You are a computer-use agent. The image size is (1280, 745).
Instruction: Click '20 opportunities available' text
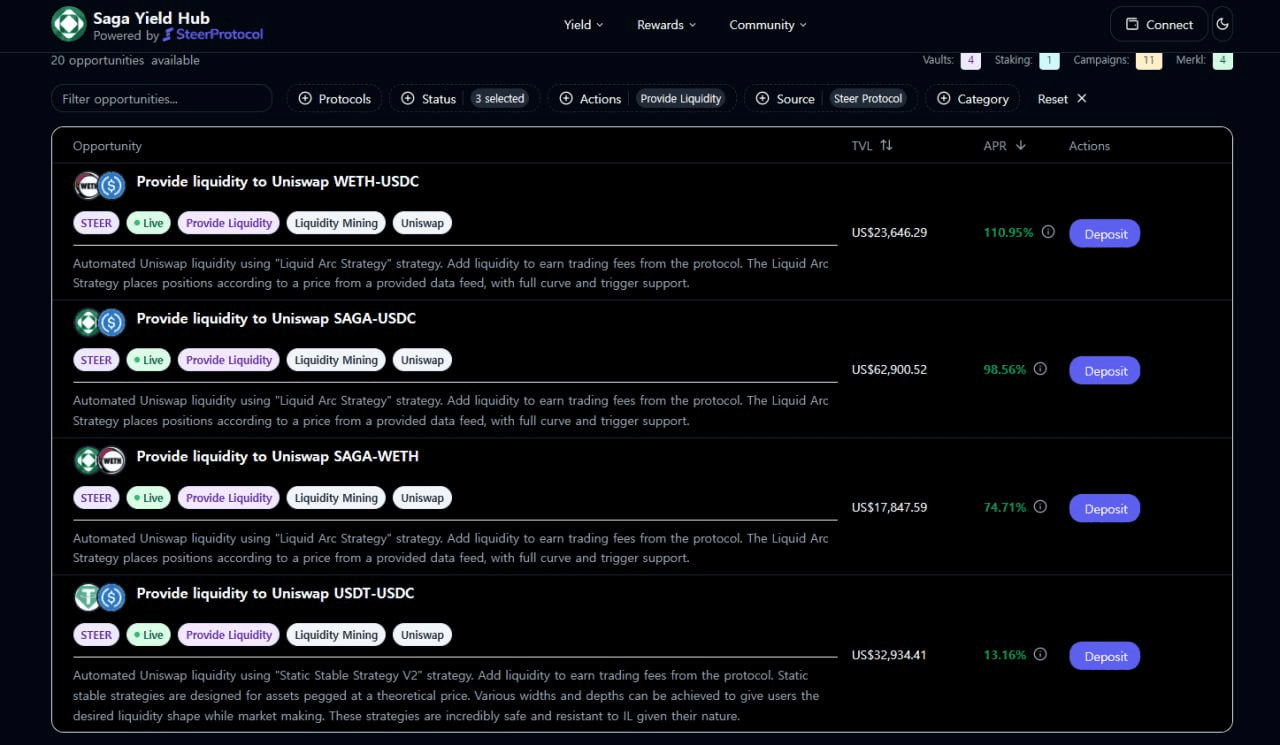pos(125,60)
